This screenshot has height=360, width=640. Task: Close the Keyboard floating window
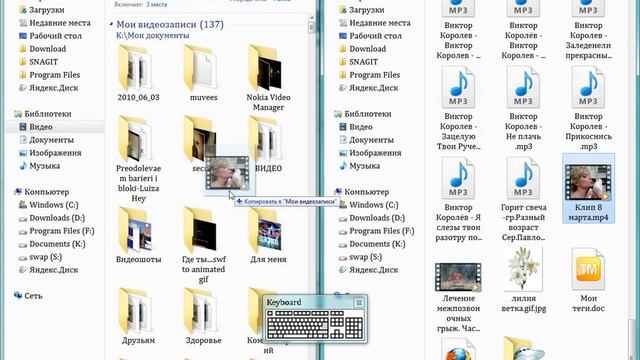click(x=359, y=302)
